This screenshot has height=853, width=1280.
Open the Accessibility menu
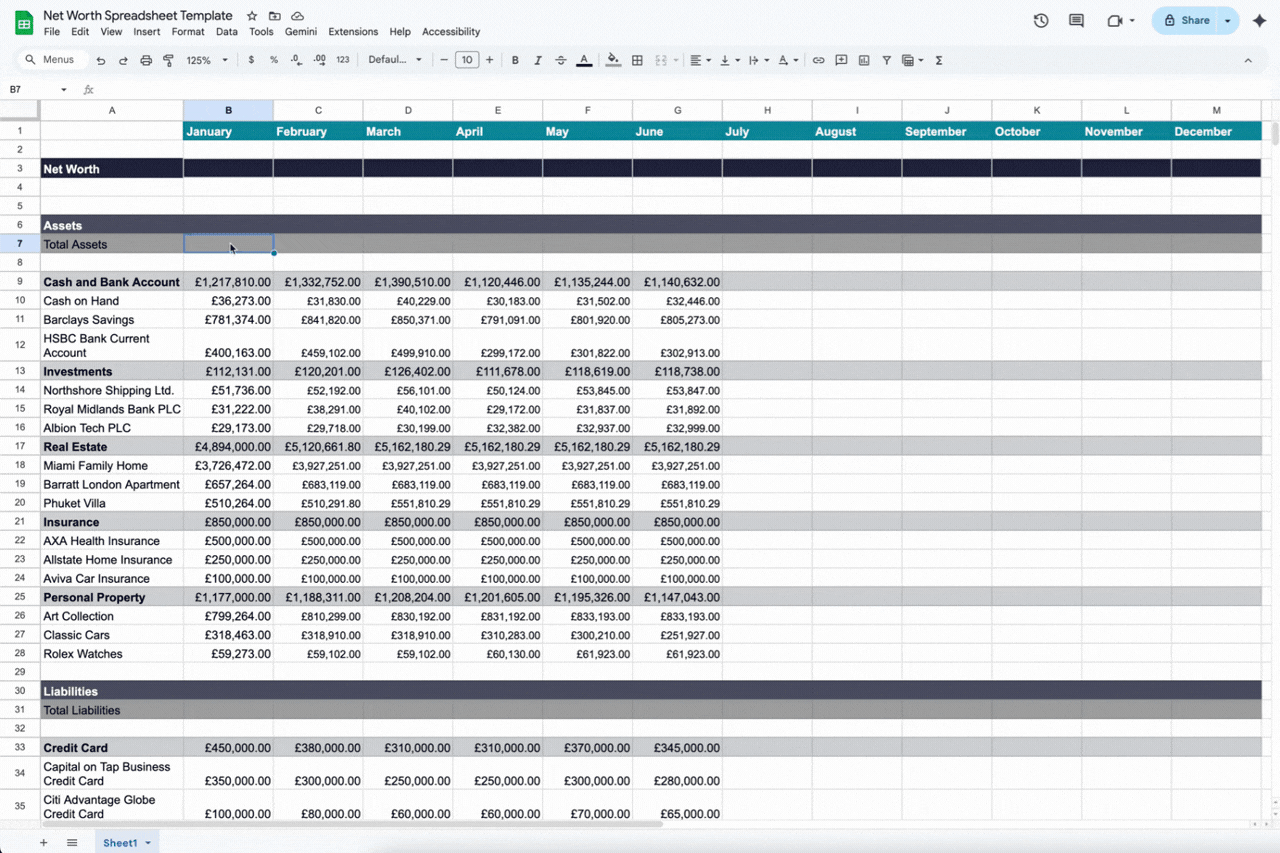(451, 32)
